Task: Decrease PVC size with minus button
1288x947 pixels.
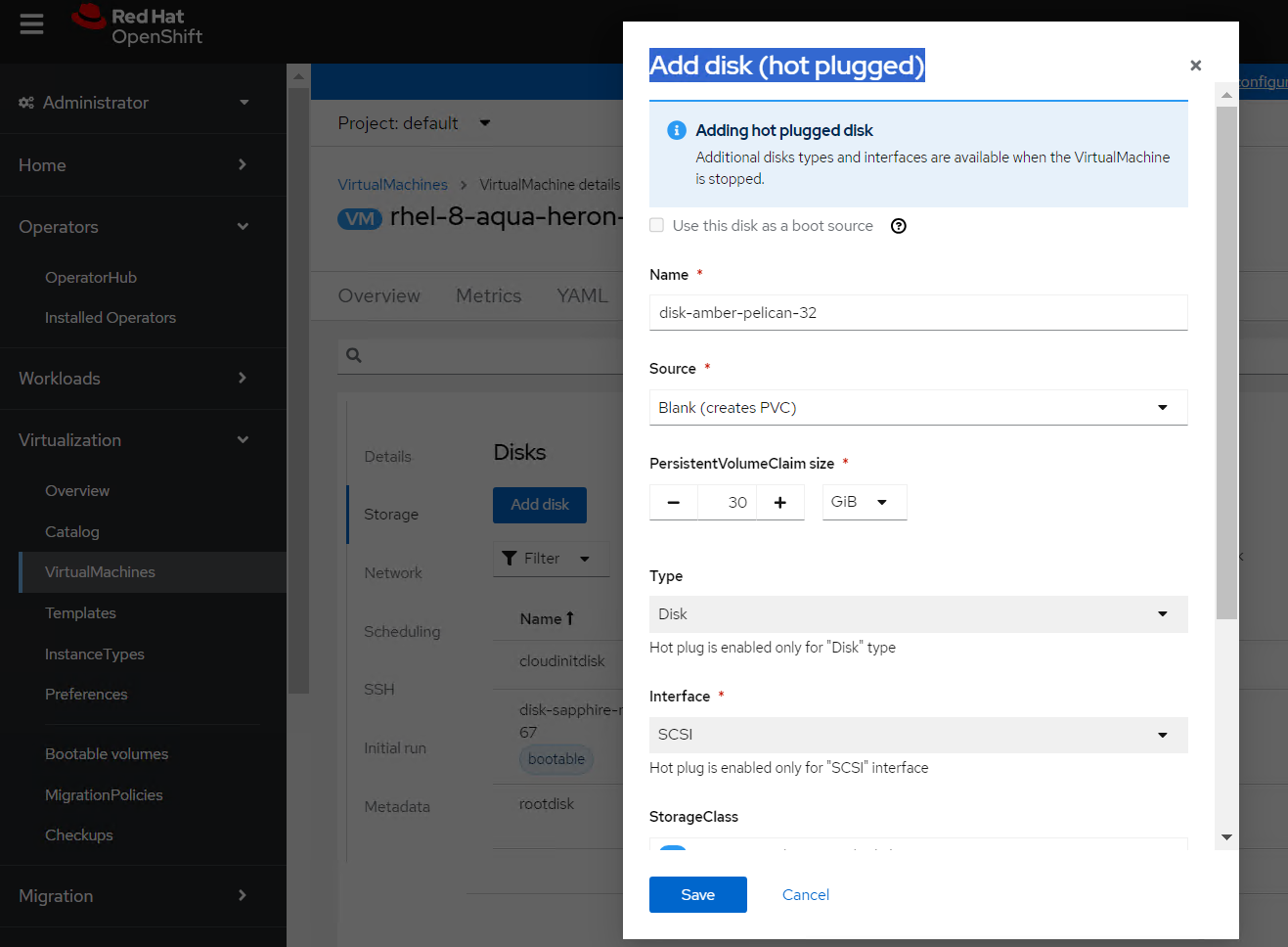Action: tap(674, 503)
